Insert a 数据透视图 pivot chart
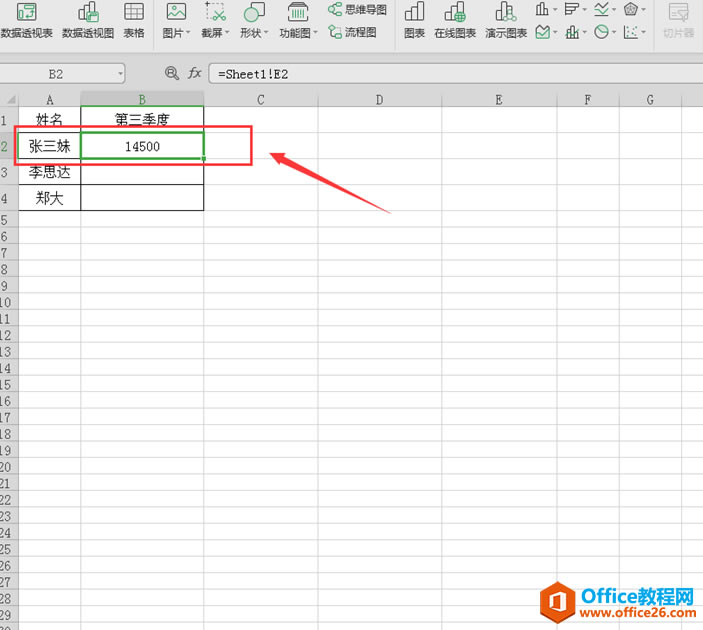 pos(88,20)
